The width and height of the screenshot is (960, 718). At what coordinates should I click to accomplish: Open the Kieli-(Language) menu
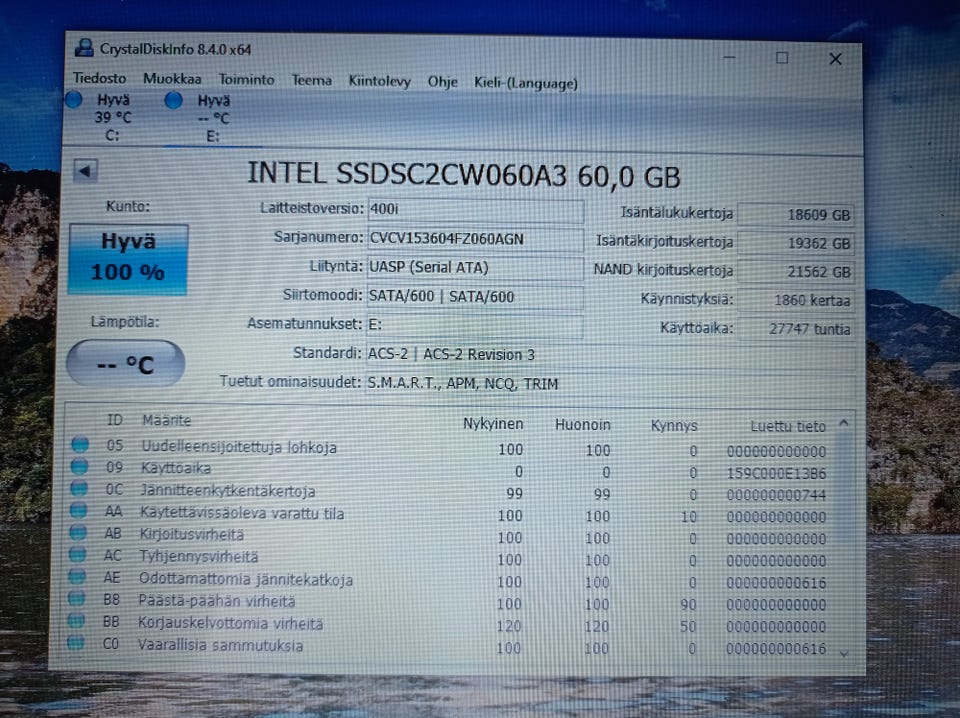pos(526,83)
